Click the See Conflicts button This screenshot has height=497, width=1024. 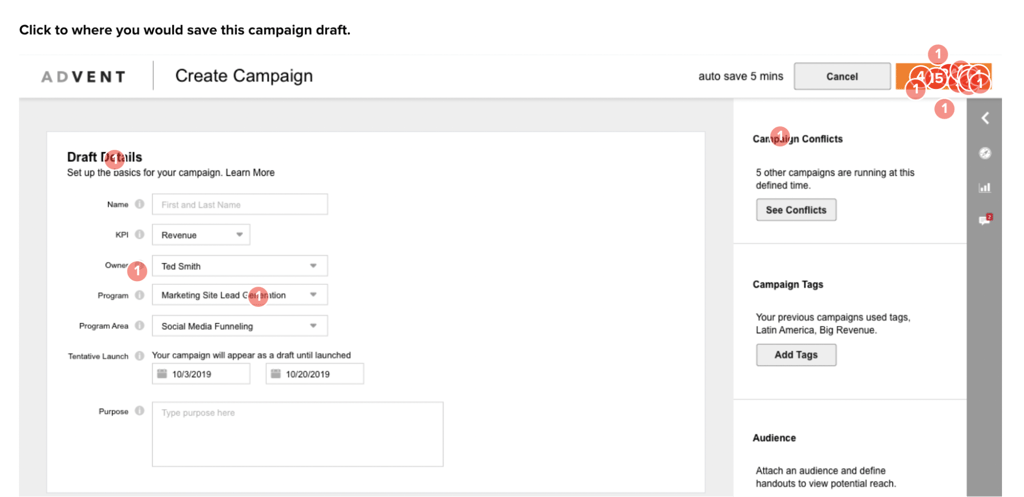(796, 210)
